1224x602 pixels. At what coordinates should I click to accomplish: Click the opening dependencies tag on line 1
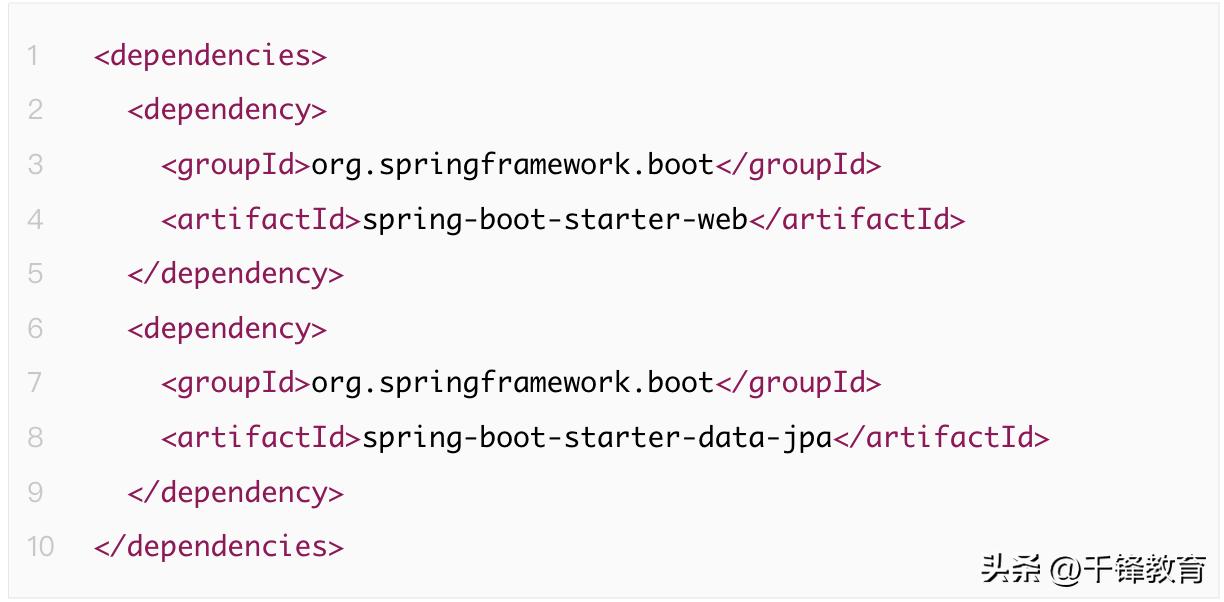tap(209, 55)
